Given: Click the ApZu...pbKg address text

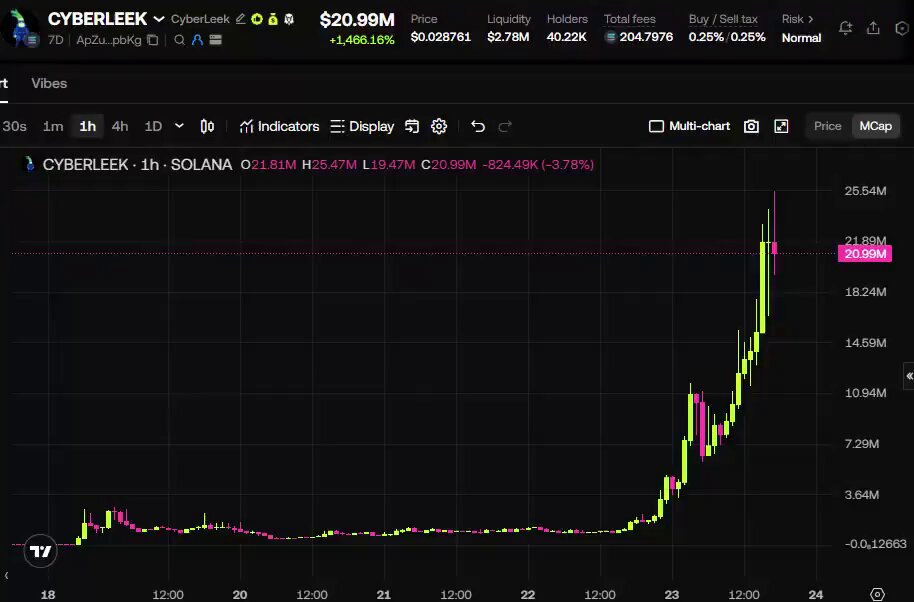Looking at the screenshot, I should [109, 40].
